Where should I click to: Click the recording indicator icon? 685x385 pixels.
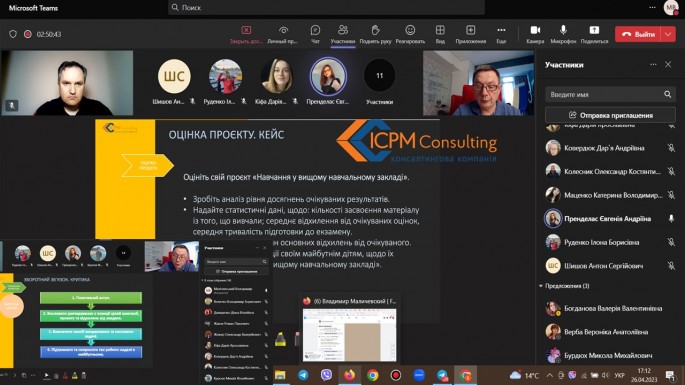pos(28,34)
